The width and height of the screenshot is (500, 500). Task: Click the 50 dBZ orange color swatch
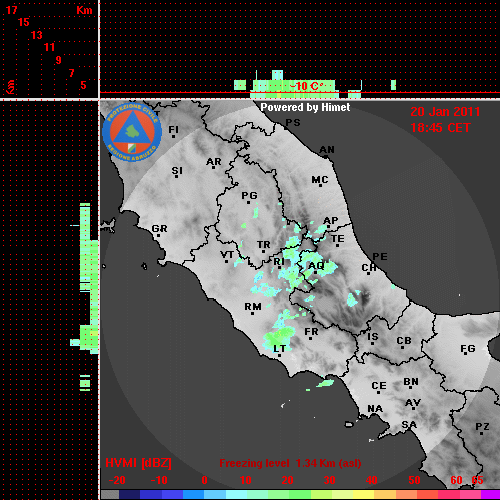pyautogui.click(x=407, y=495)
